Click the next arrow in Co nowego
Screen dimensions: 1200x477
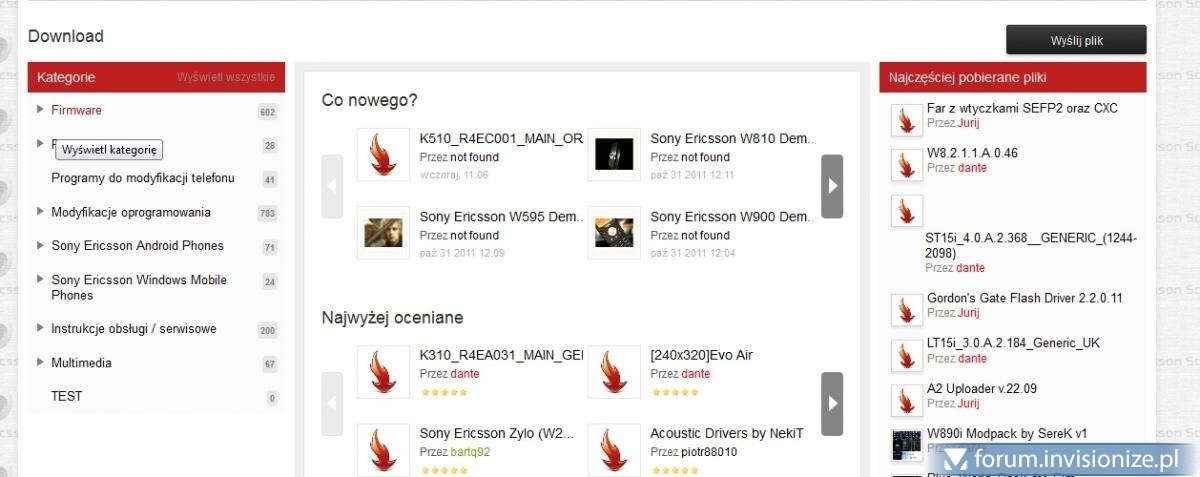tap(832, 186)
